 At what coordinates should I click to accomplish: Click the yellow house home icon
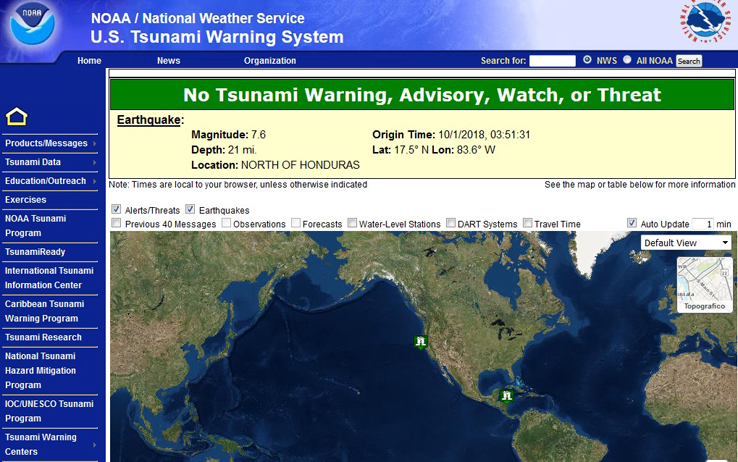pyautogui.click(x=16, y=116)
